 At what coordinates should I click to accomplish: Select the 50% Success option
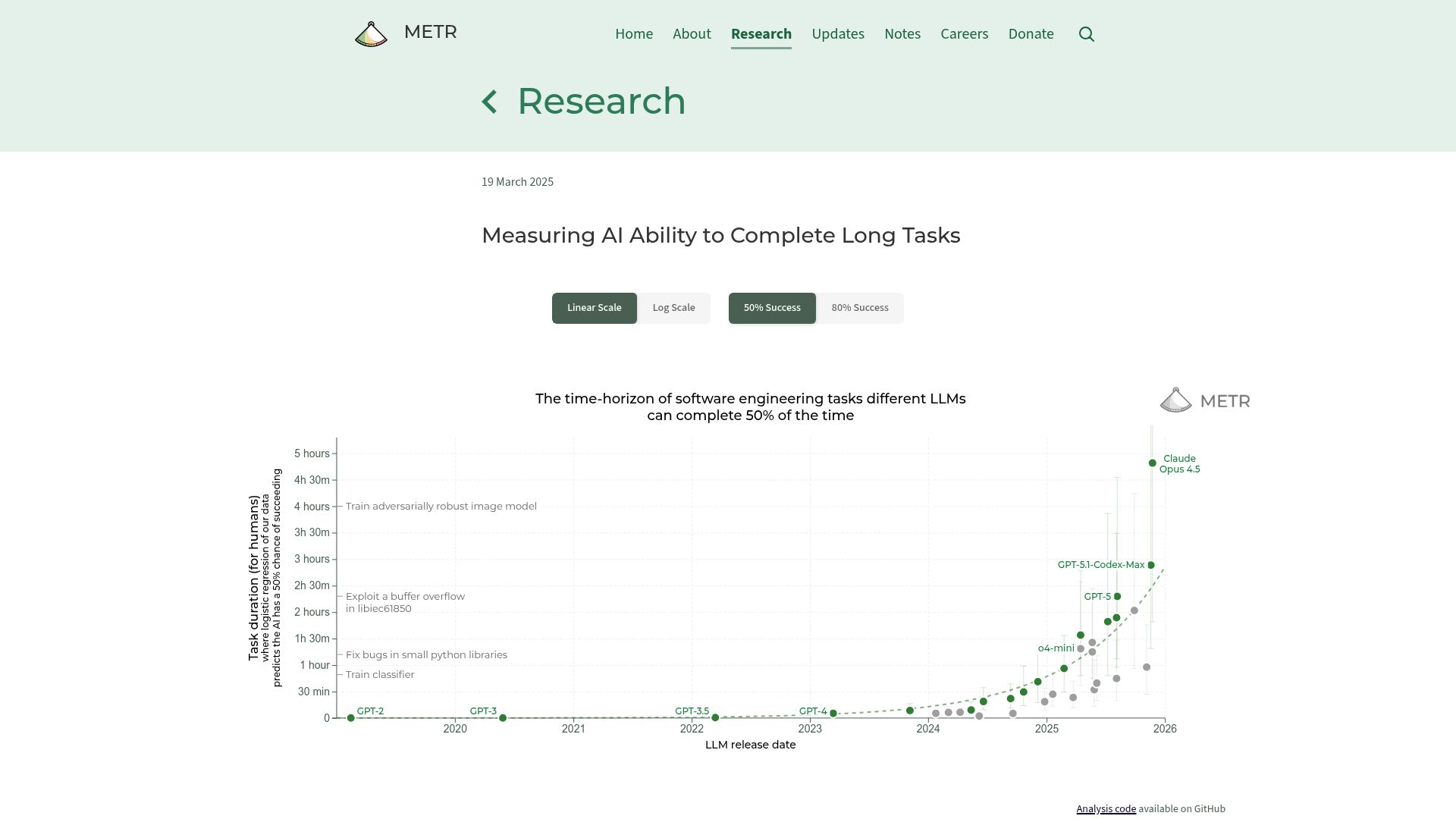[772, 308]
